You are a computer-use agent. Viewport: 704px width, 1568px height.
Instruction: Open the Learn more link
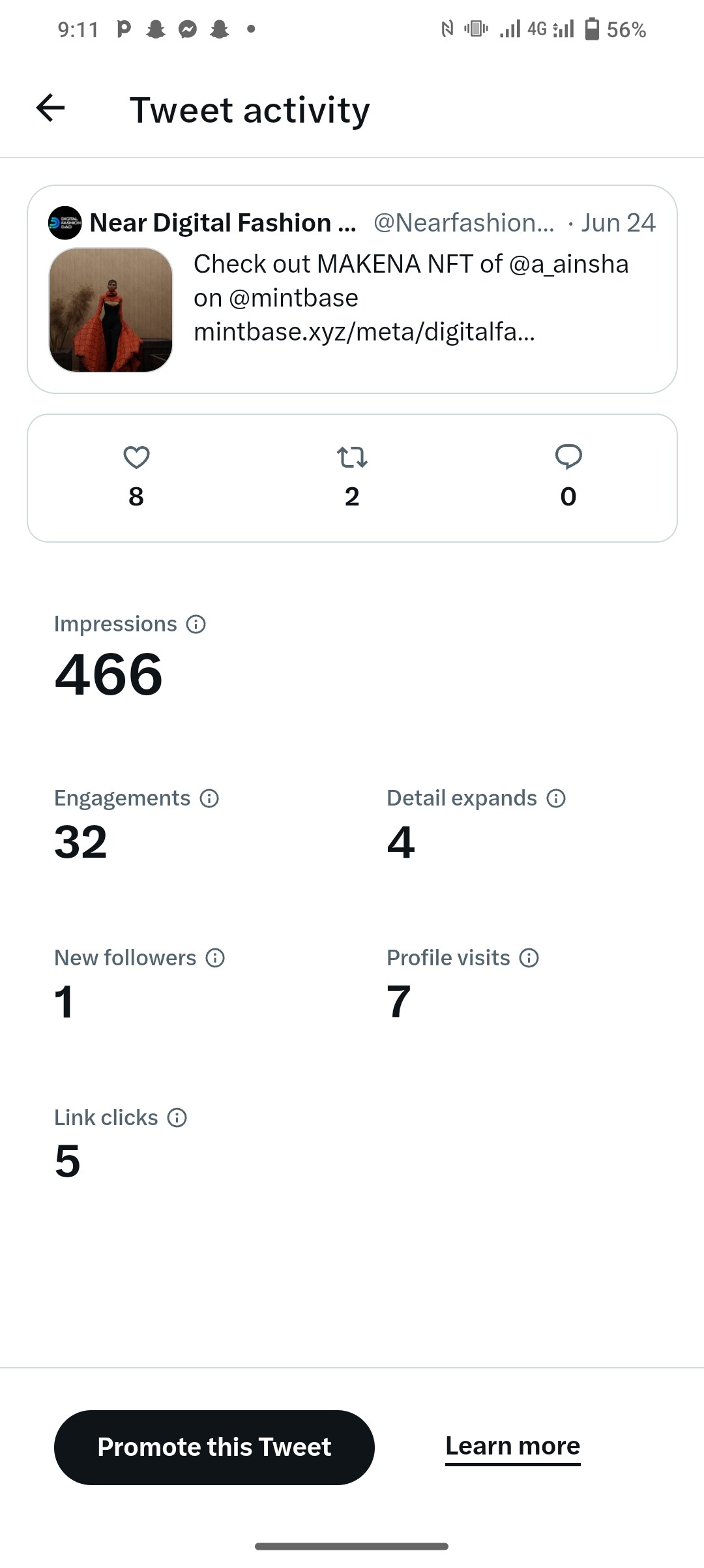click(x=513, y=1446)
